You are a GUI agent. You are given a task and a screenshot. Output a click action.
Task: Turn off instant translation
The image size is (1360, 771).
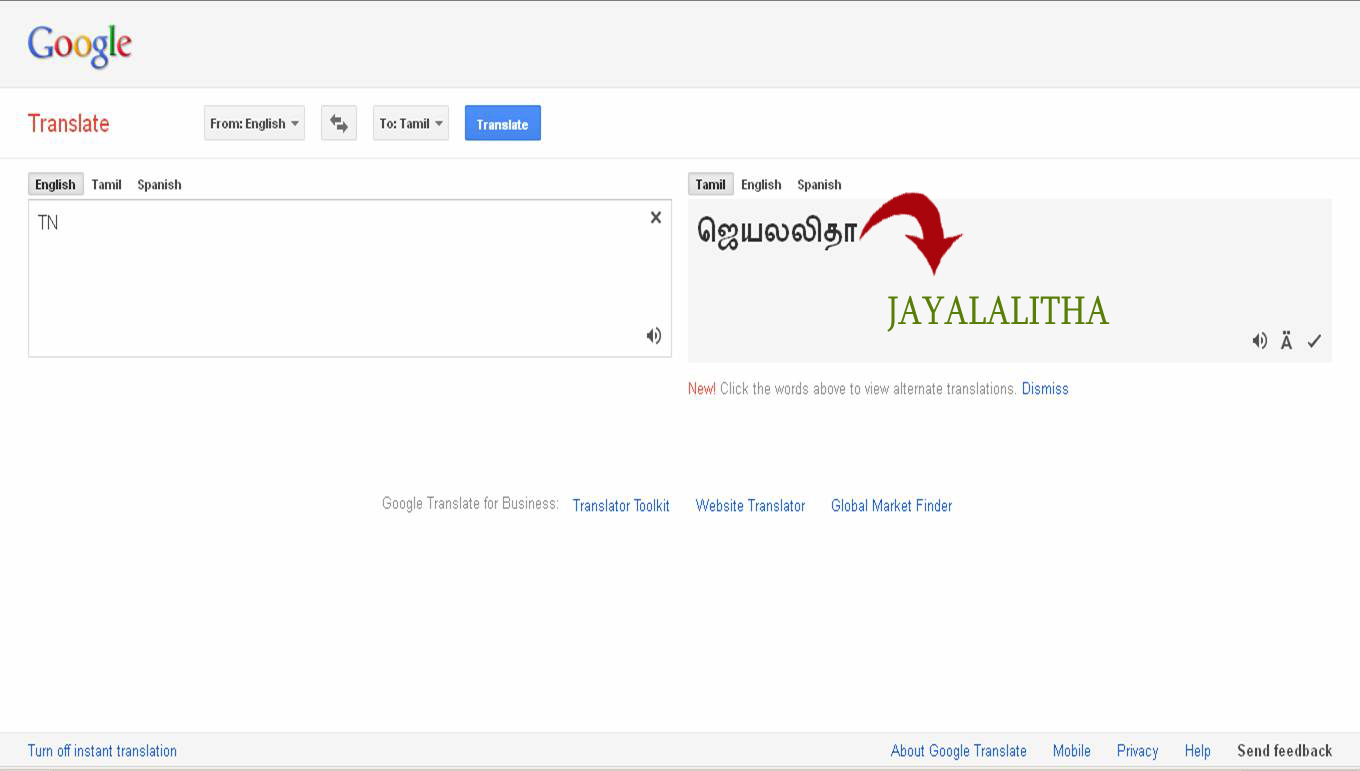tap(102, 751)
